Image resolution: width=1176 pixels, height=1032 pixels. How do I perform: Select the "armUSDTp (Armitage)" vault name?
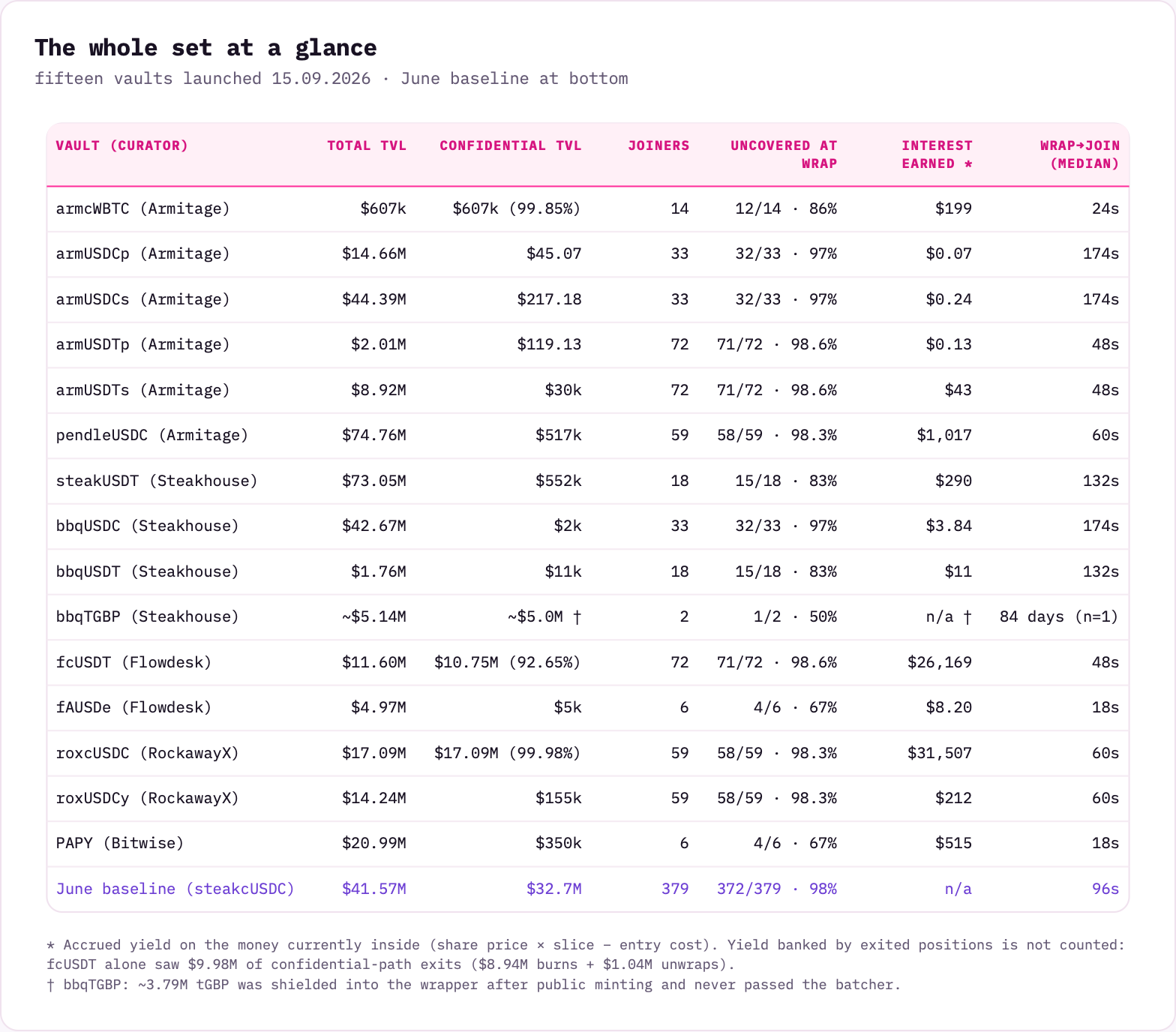pos(143,344)
